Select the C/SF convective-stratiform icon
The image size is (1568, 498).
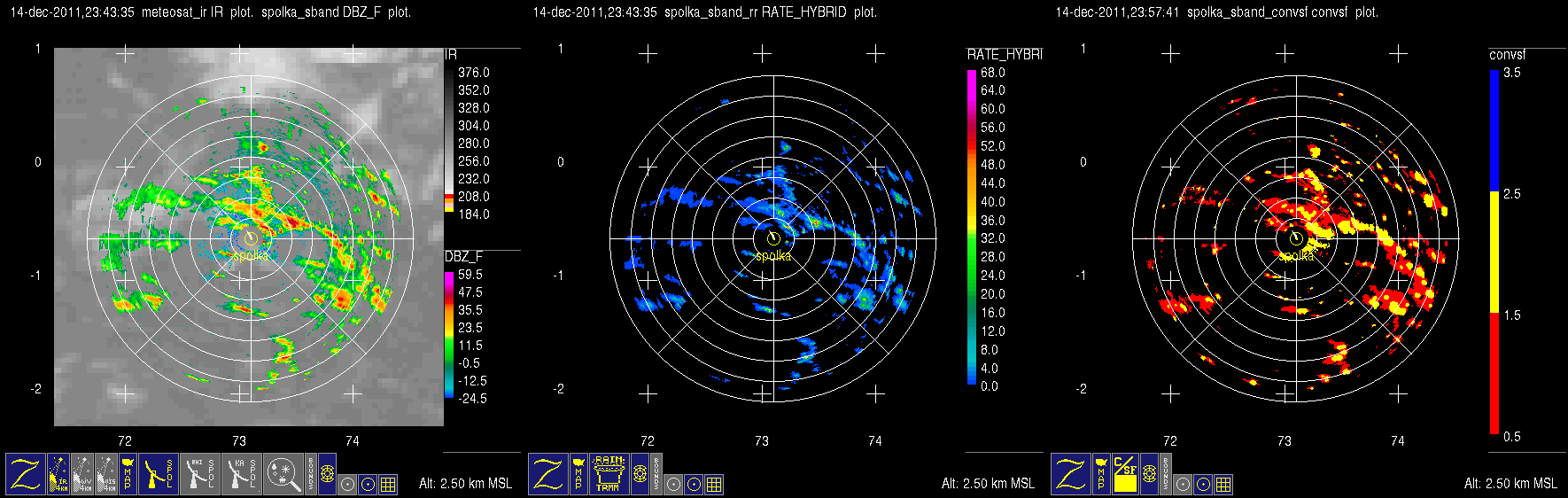[1125, 474]
